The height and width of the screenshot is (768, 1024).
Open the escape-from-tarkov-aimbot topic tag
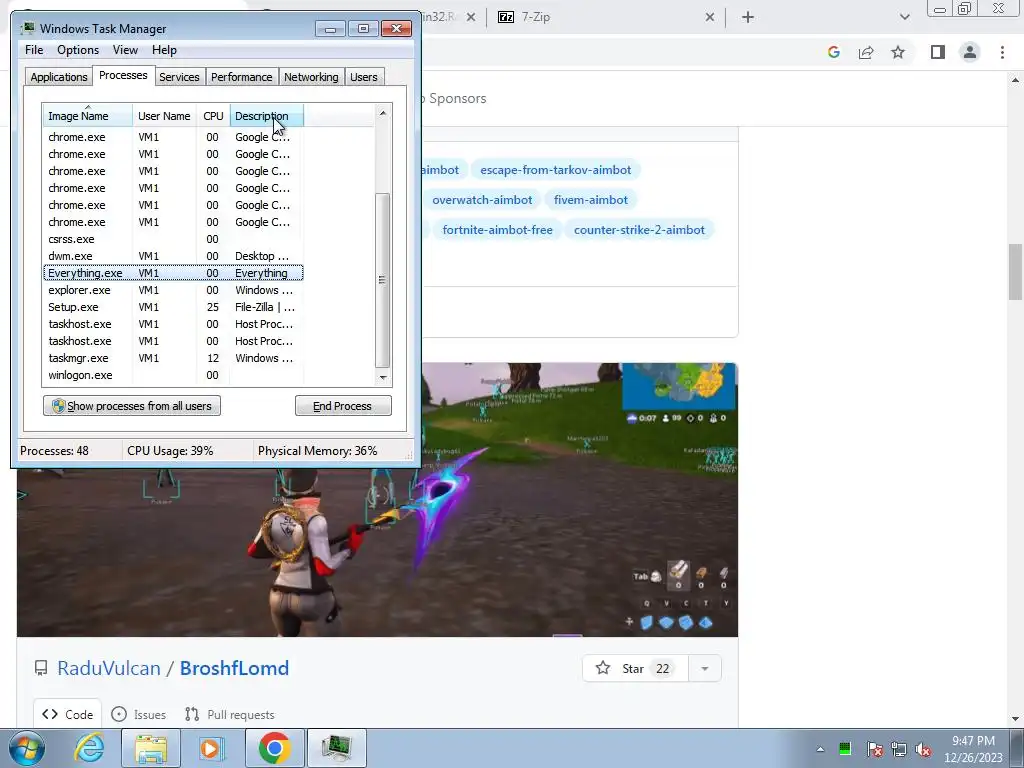pos(556,170)
